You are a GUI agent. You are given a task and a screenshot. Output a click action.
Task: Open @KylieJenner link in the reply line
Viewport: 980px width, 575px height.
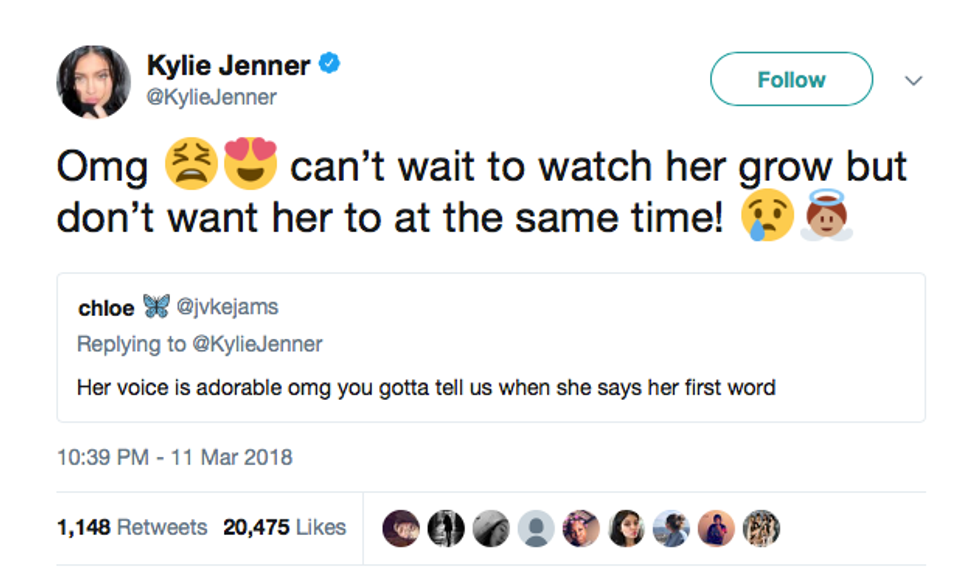[x=257, y=344]
